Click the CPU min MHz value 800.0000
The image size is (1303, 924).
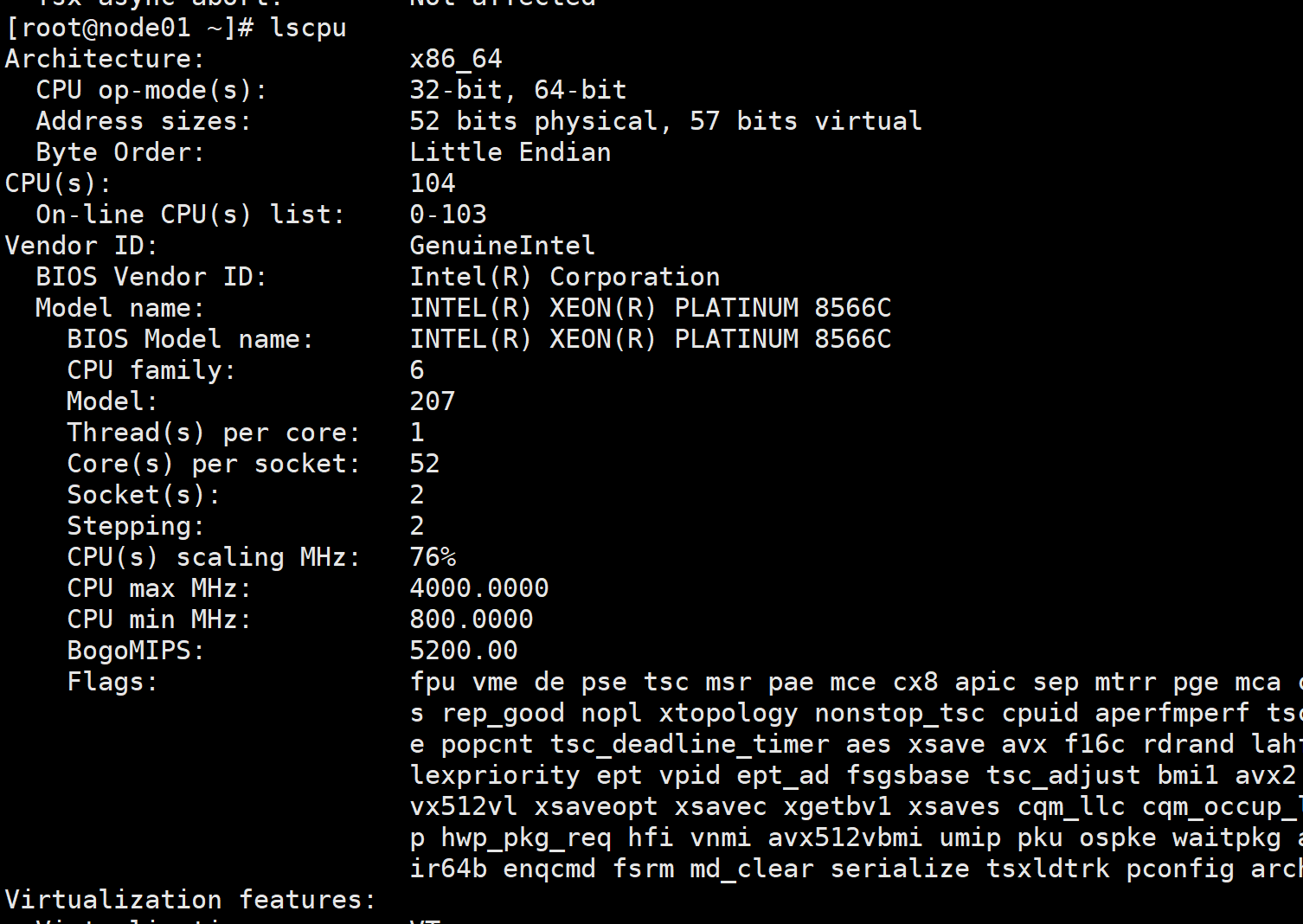(x=471, y=619)
